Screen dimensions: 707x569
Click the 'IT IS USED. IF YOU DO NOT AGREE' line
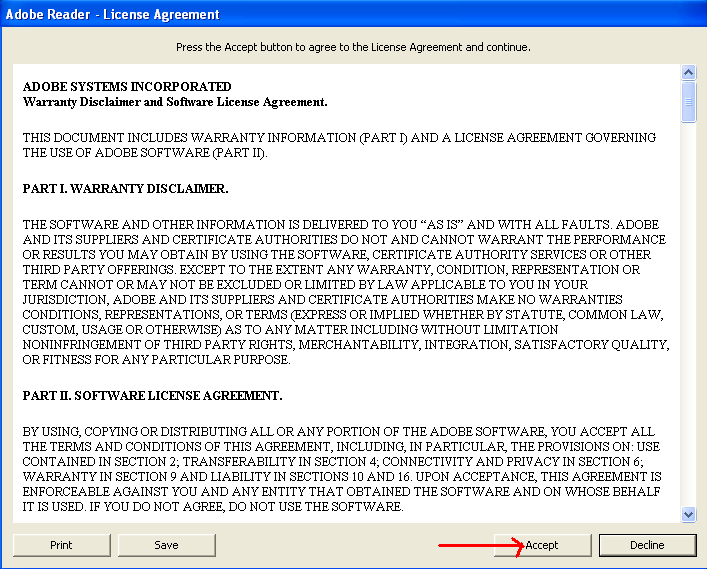pyautogui.click(x=213, y=507)
